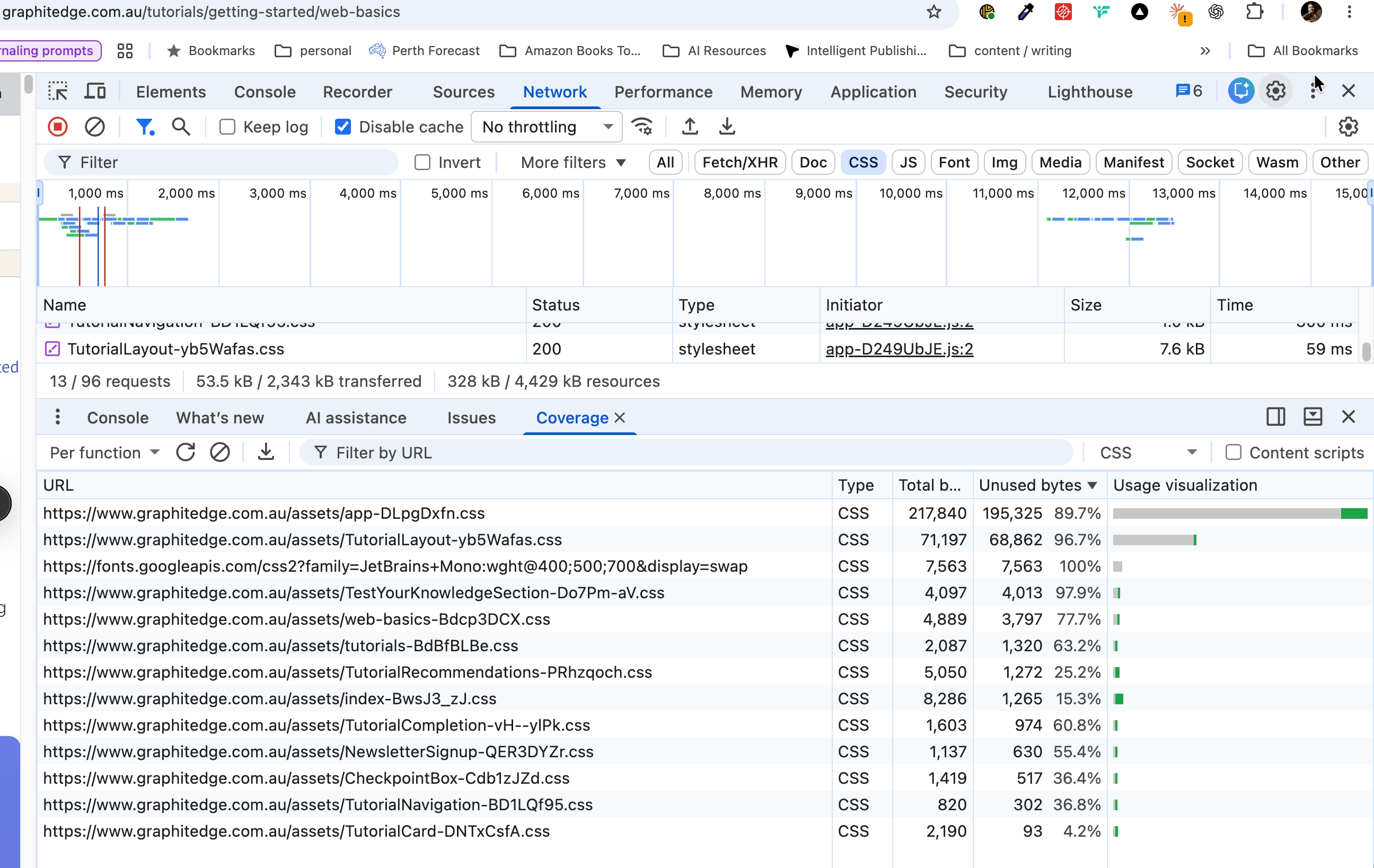The image size is (1374, 868).
Task: Check the Invert filter checkbox
Action: pos(422,163)
